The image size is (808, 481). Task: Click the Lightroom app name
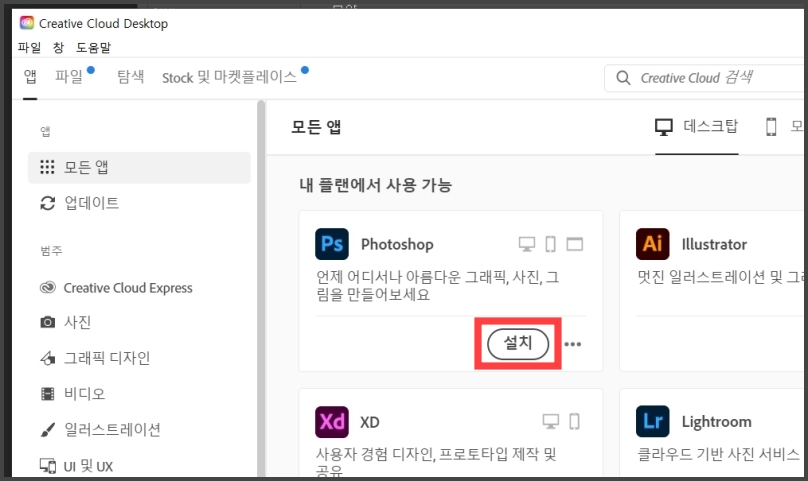click(x=716, y=422)
